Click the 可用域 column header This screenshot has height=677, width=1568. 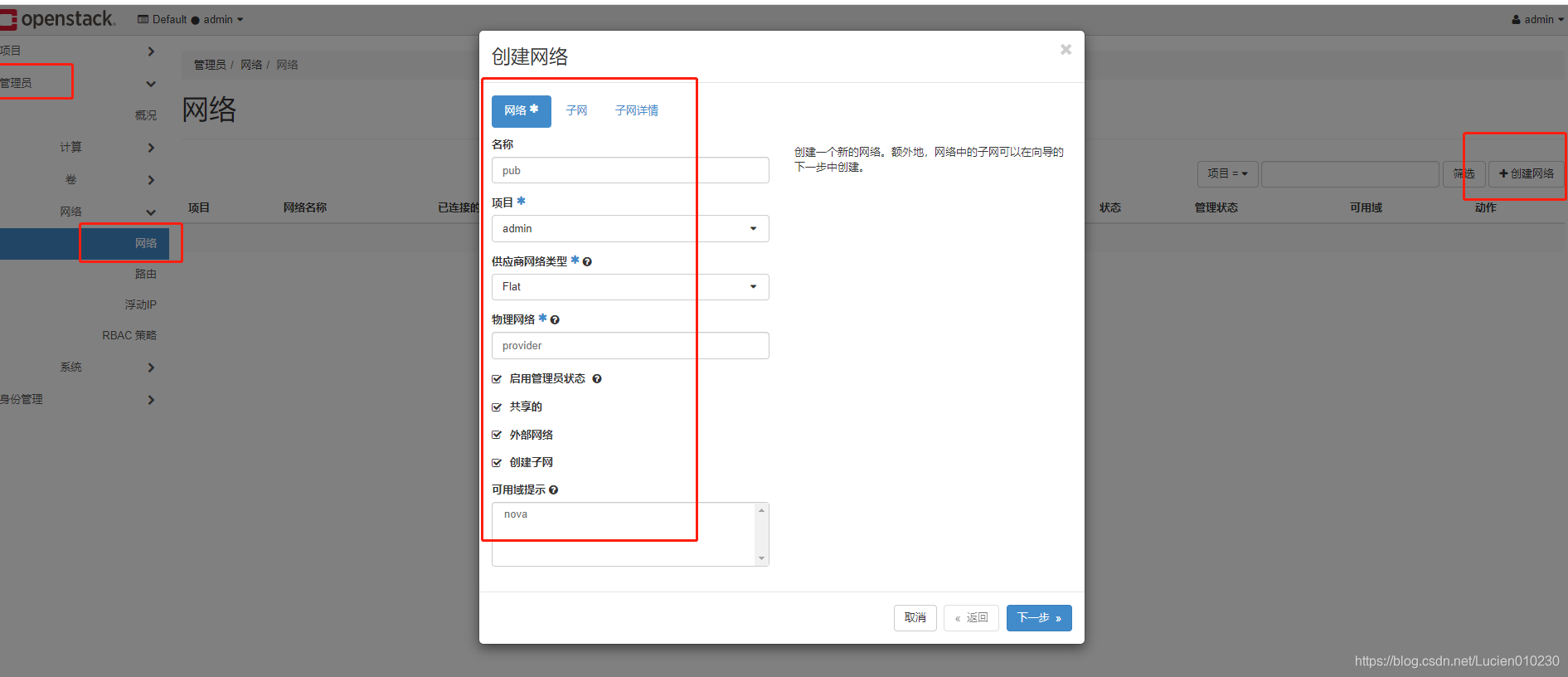coord(1366,208)
